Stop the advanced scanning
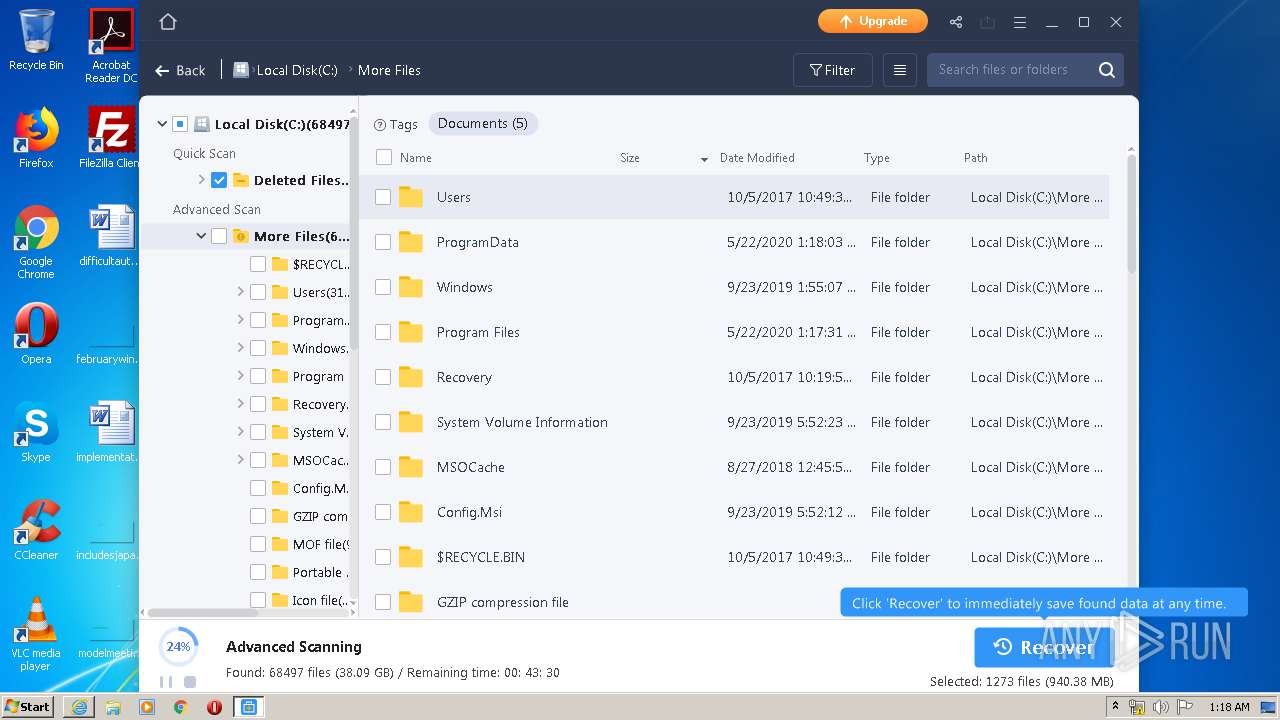This screenshot has height=720, width=1280. pyautogui.click(x=190, y=682)
